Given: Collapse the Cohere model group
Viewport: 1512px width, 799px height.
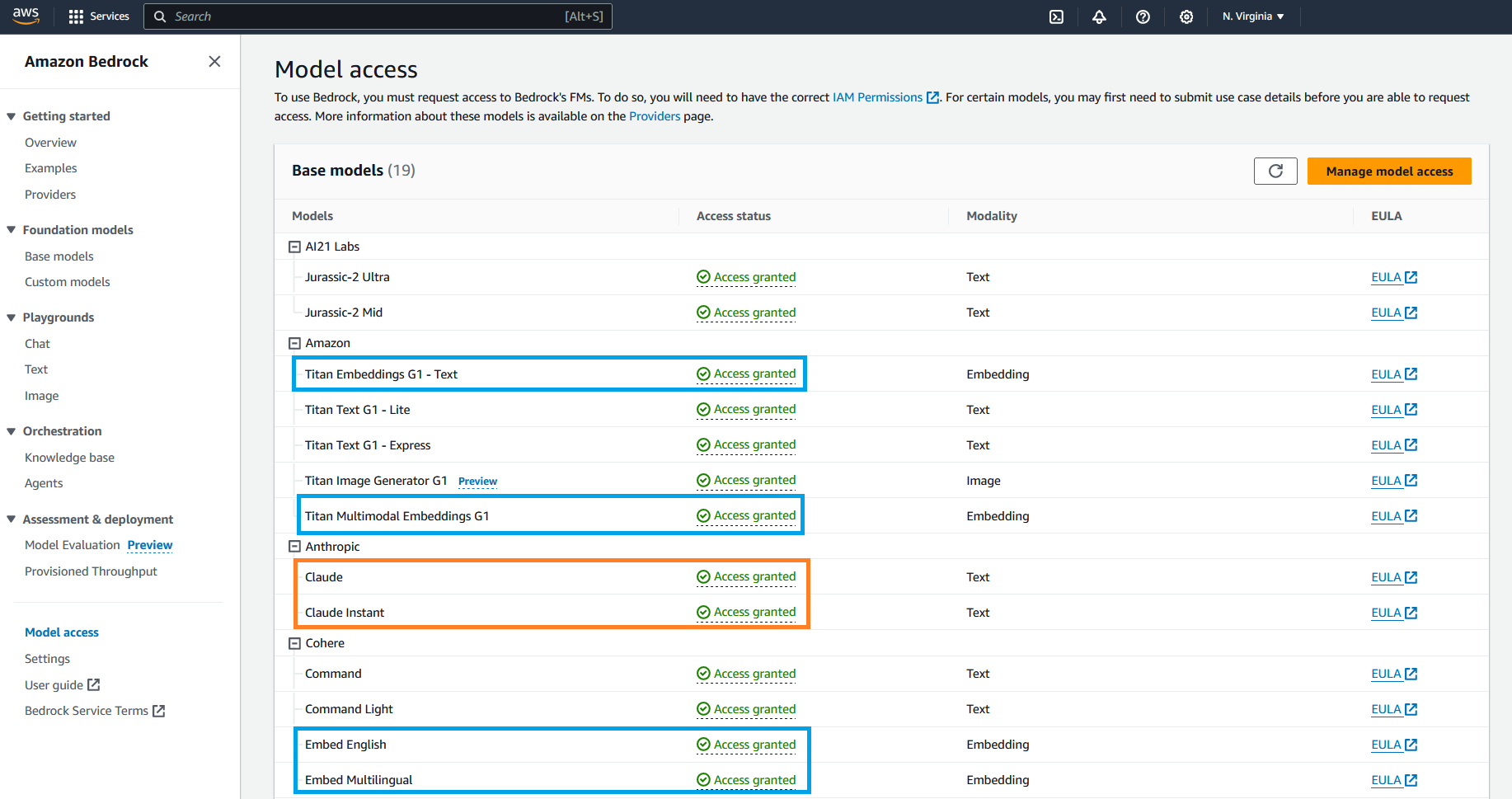Looking at the screenshot, I should point(294,643).
